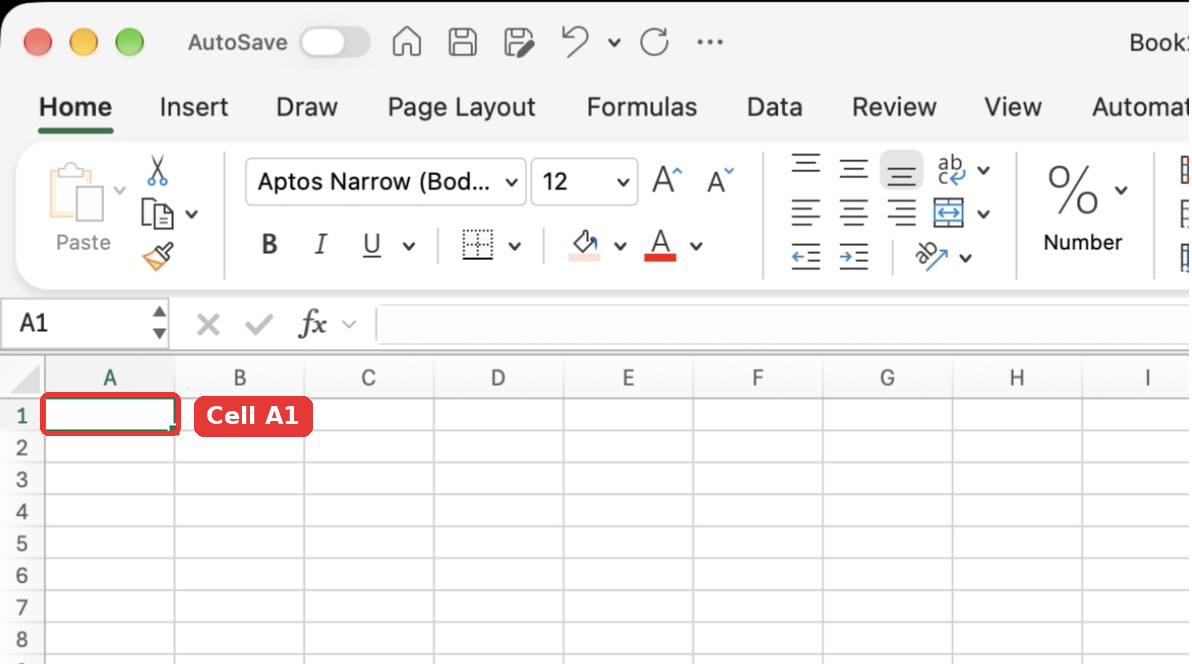This screenshot has width=1192, height=664.
Task: Expand the Font Color palette arrow
Action: (696, 246)
